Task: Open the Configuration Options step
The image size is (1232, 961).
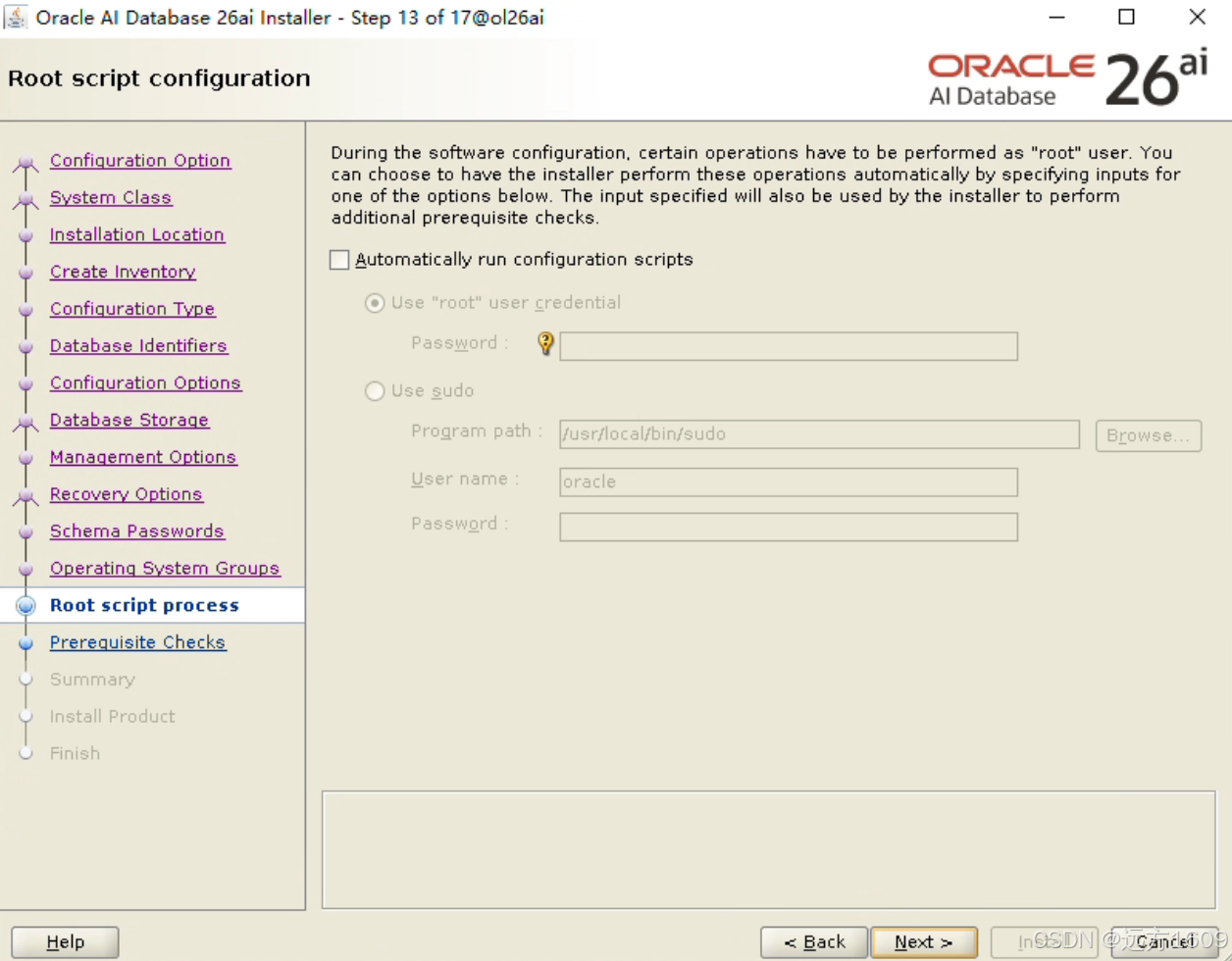Action: pyautogui.click(x=145, y=383)
